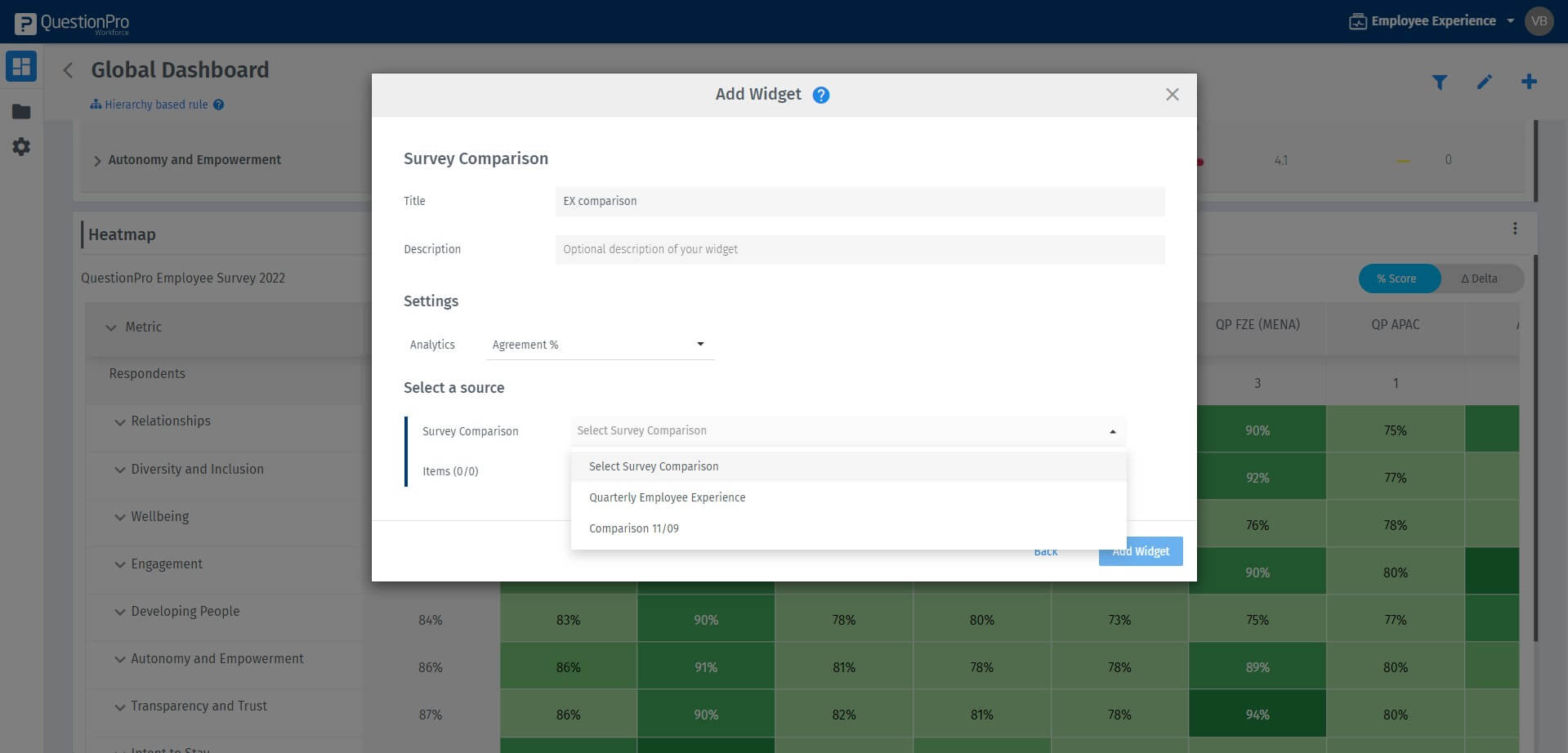This screenshot has height=753, width=1568.
Task: Click the help icon beside Hierarchy based rule
Action: (219, 105)
